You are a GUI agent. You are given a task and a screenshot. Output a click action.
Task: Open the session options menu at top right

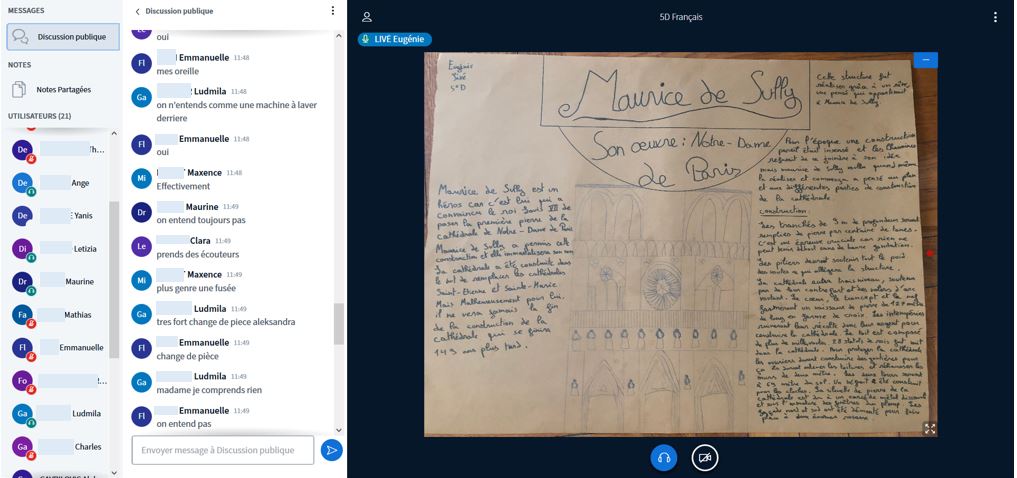(995, 18)
